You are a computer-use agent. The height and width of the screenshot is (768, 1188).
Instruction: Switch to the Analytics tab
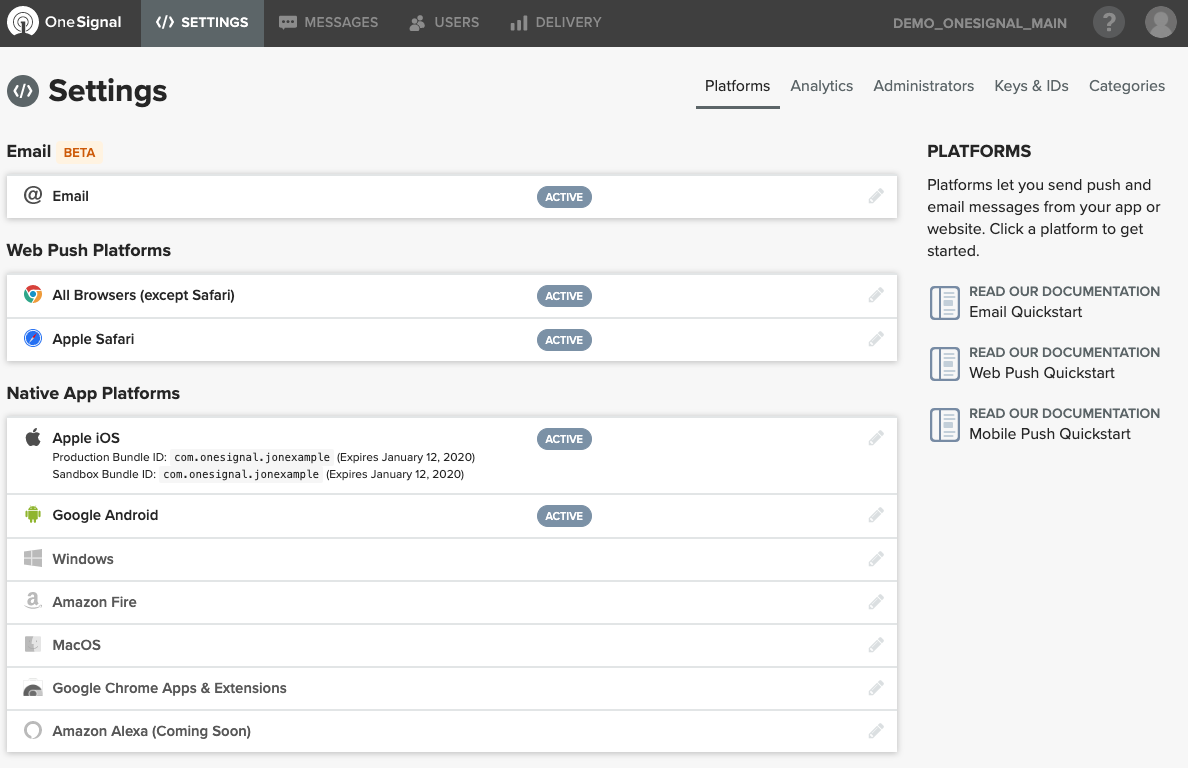(821, 86)
